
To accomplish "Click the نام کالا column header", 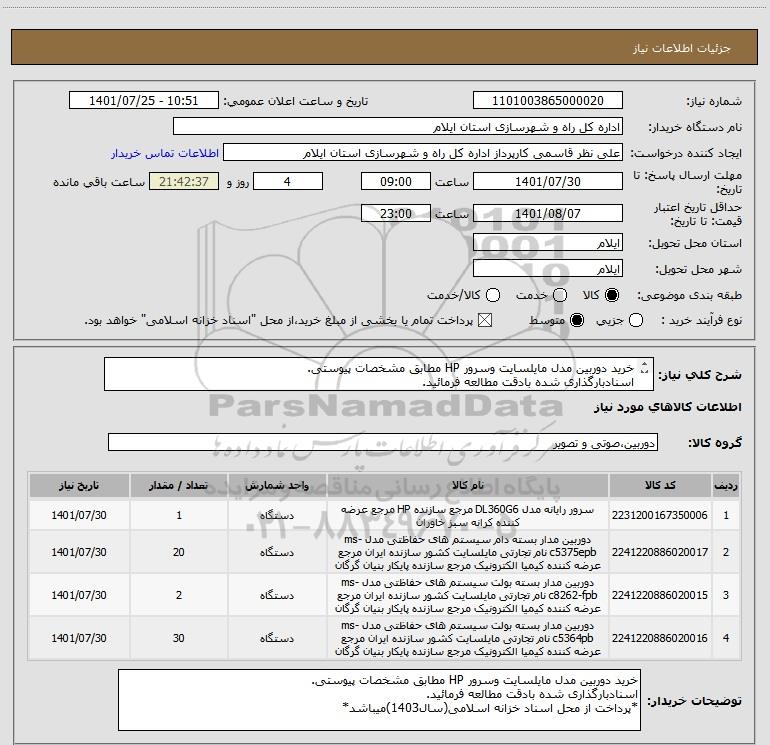I will (x=468, y=485).
